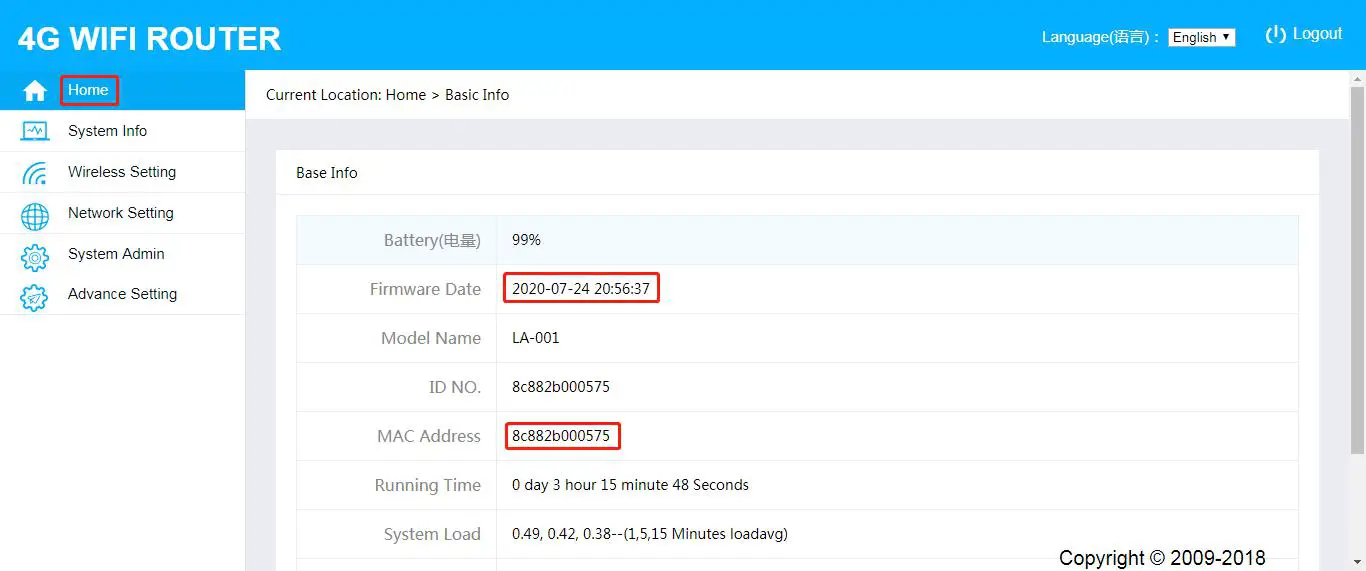Click the ID NO. value 8c882b000575
1366x571 pixels.
click(x=561, y=387)
